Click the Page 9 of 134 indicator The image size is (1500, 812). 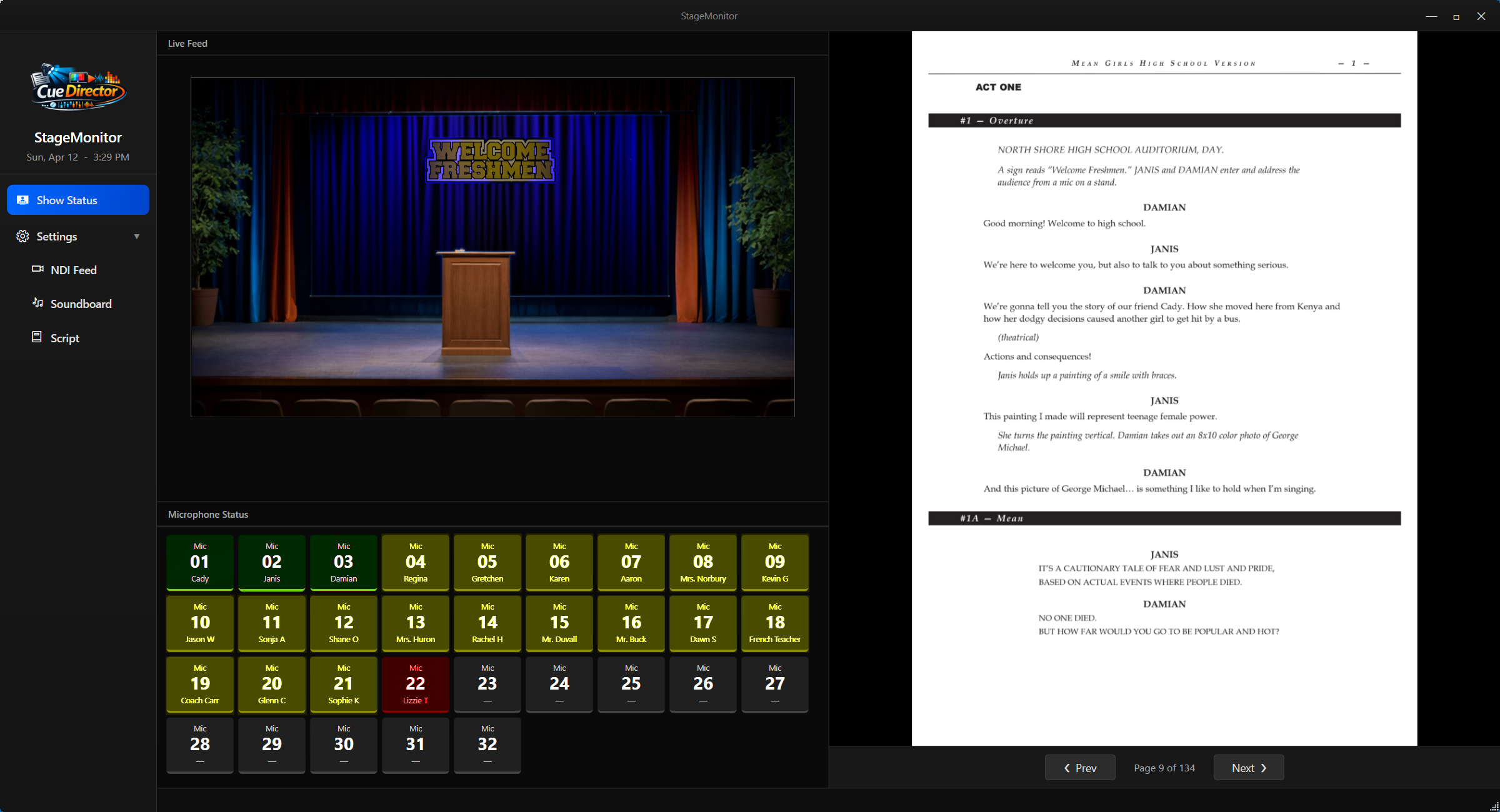click(1164, 767)
